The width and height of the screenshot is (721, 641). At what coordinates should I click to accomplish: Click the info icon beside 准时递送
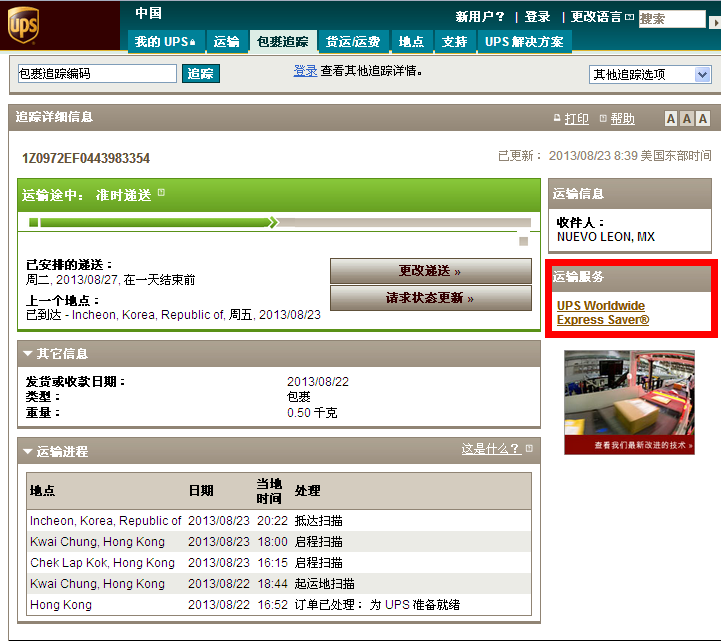[x=161, y=193]
